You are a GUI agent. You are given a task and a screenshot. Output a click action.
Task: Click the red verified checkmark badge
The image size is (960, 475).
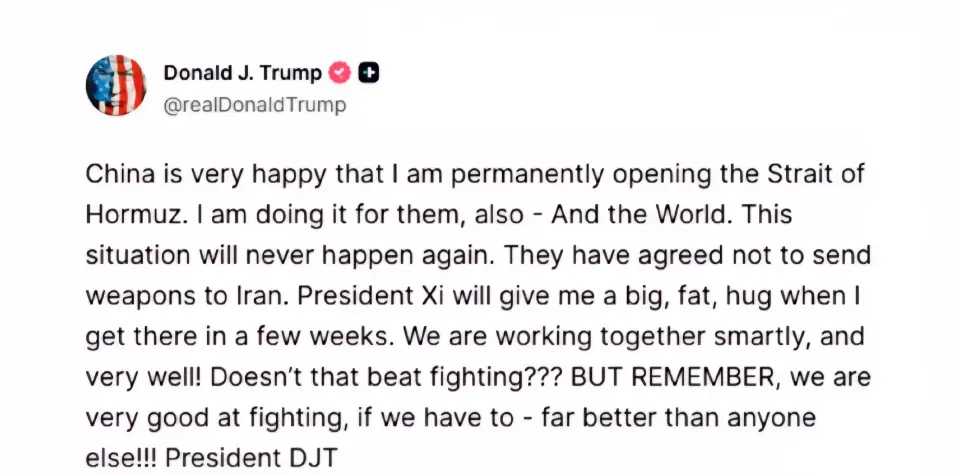click(340, 72)
